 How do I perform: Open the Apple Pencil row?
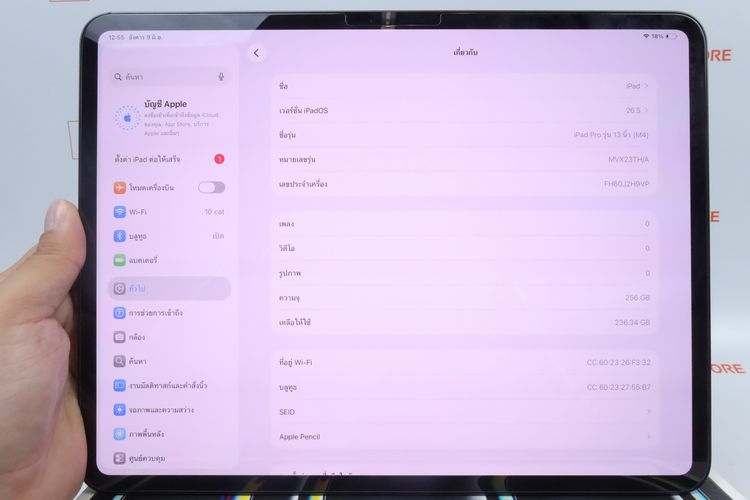[x=464, y=436]
